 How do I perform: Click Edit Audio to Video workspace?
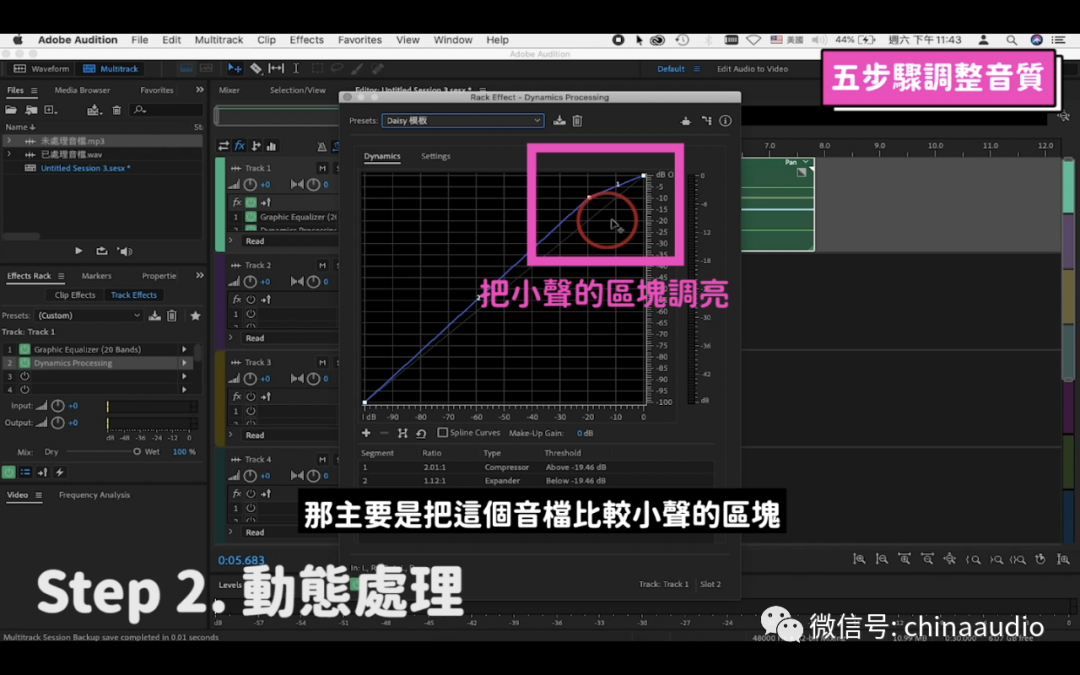click(x=752, y=69)
